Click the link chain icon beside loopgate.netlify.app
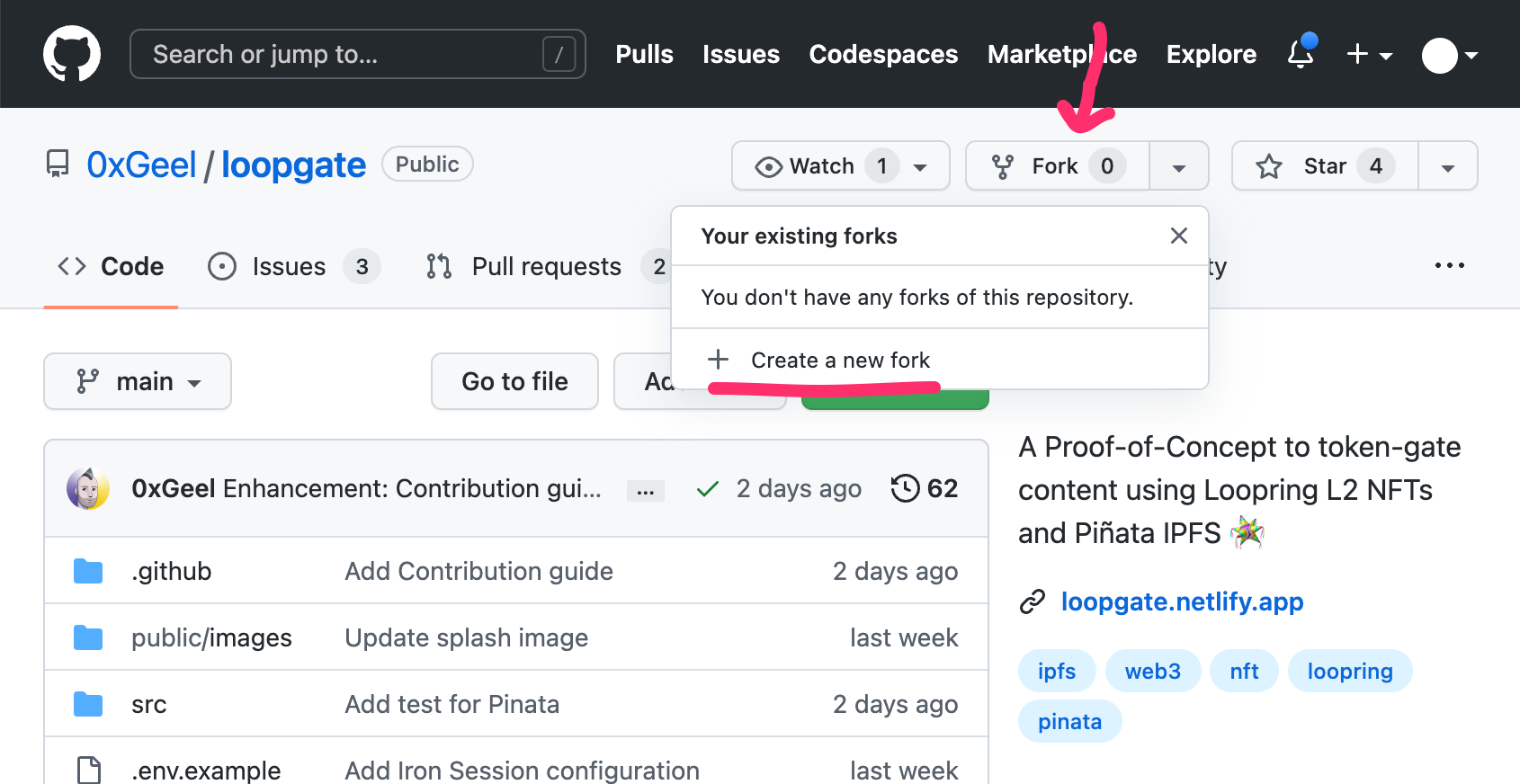The height and width of the screenshot is (784, 1520). click(x=1033, y=601)
